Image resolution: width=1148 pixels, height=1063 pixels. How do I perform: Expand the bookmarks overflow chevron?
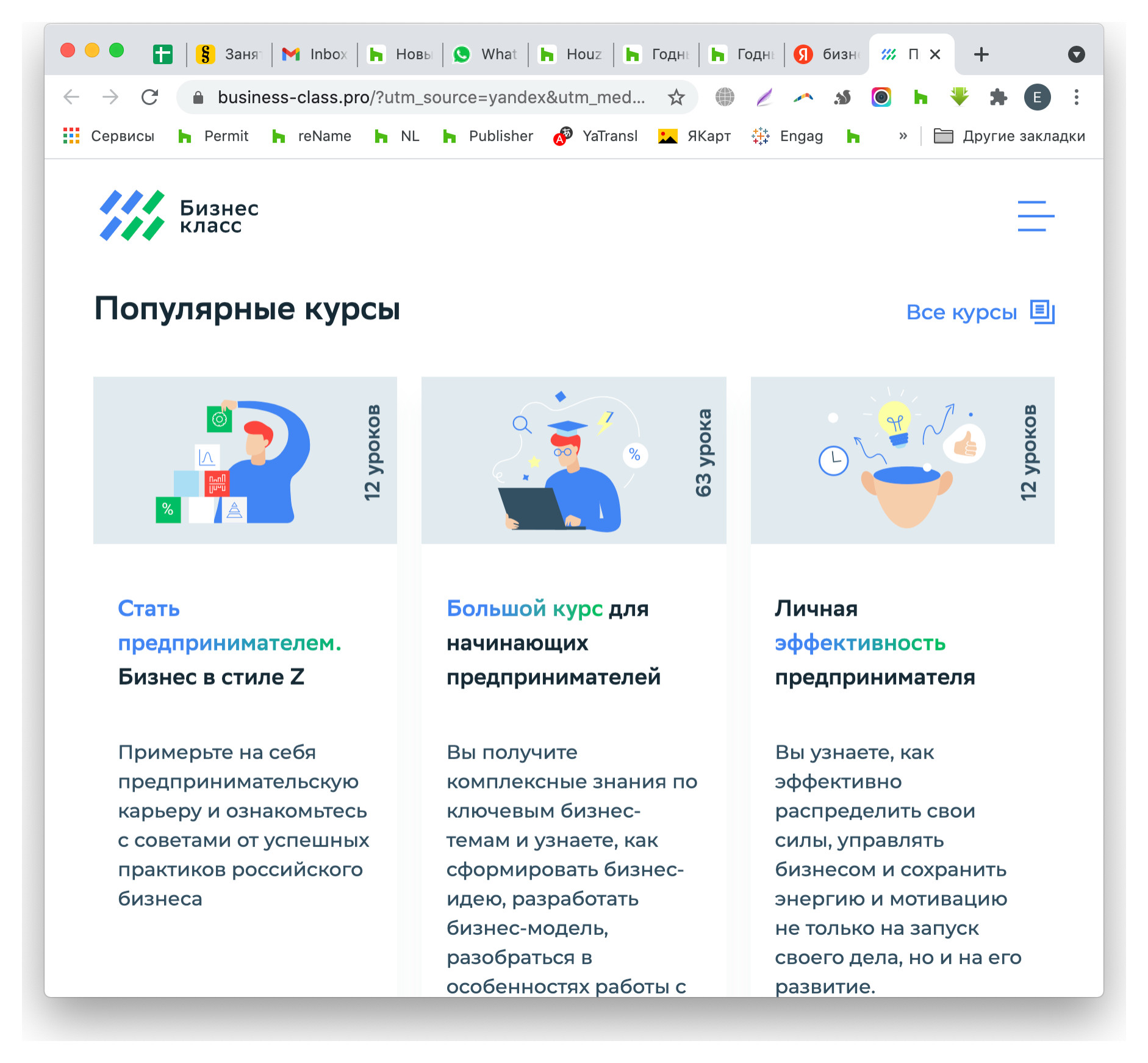click(x=902, y=136)
